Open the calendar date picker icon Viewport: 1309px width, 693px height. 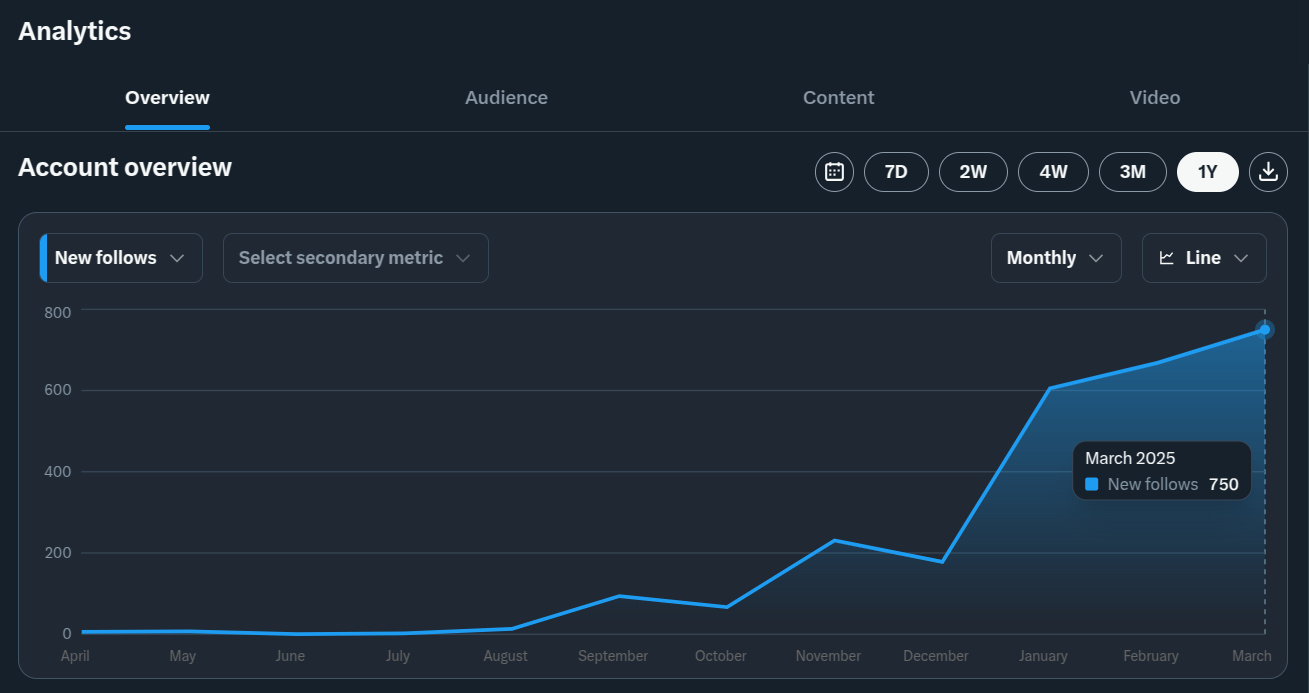coord(834,172)
